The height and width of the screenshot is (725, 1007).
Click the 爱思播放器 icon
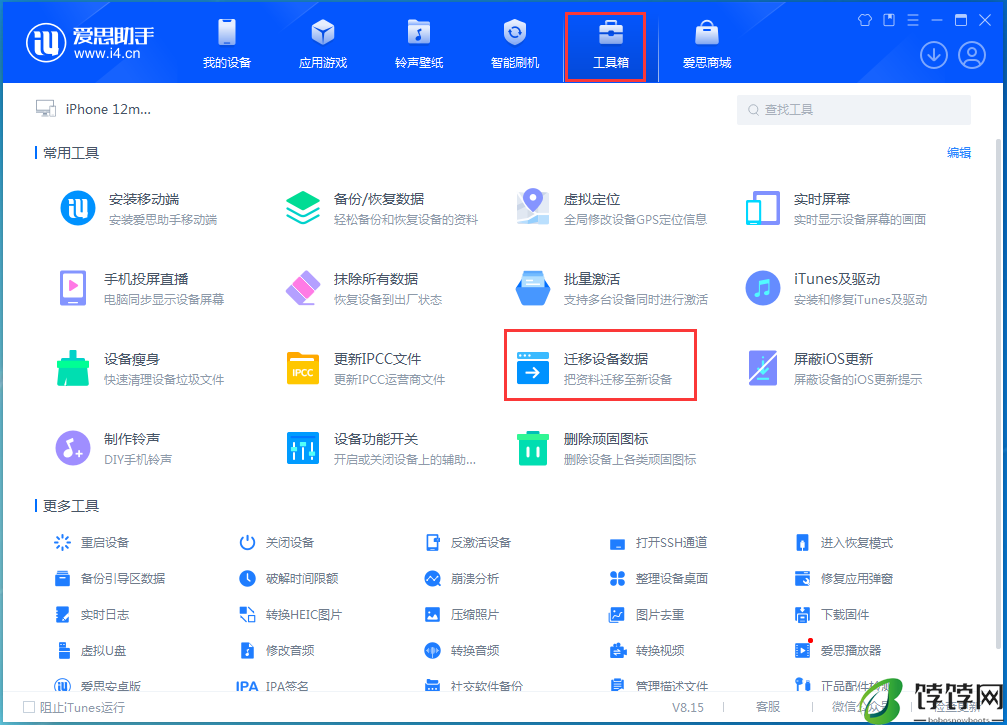tap(802, 651)
